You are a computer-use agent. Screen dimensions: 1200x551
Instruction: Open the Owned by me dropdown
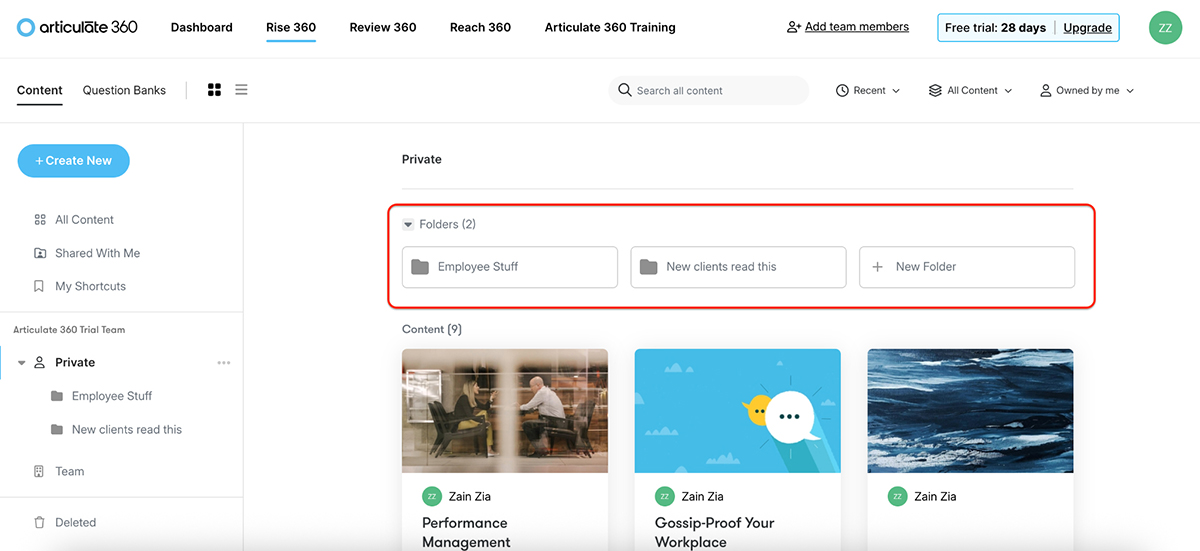click(1087, 90)
